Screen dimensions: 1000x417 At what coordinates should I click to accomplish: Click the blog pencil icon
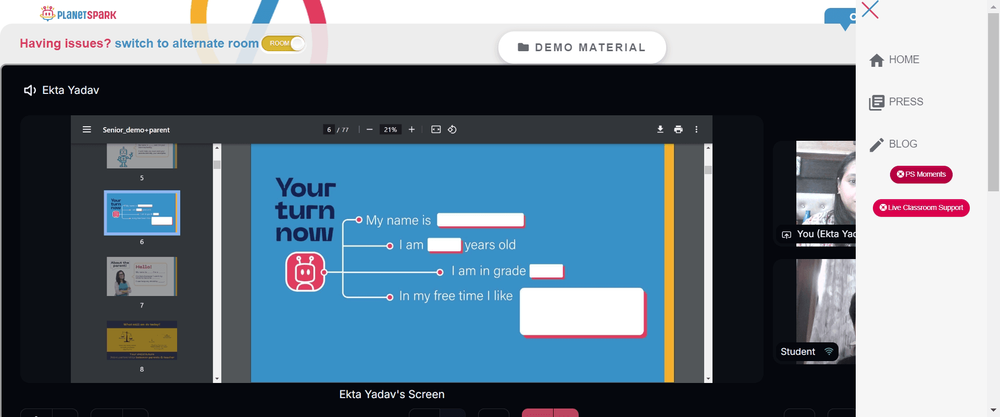877,145
